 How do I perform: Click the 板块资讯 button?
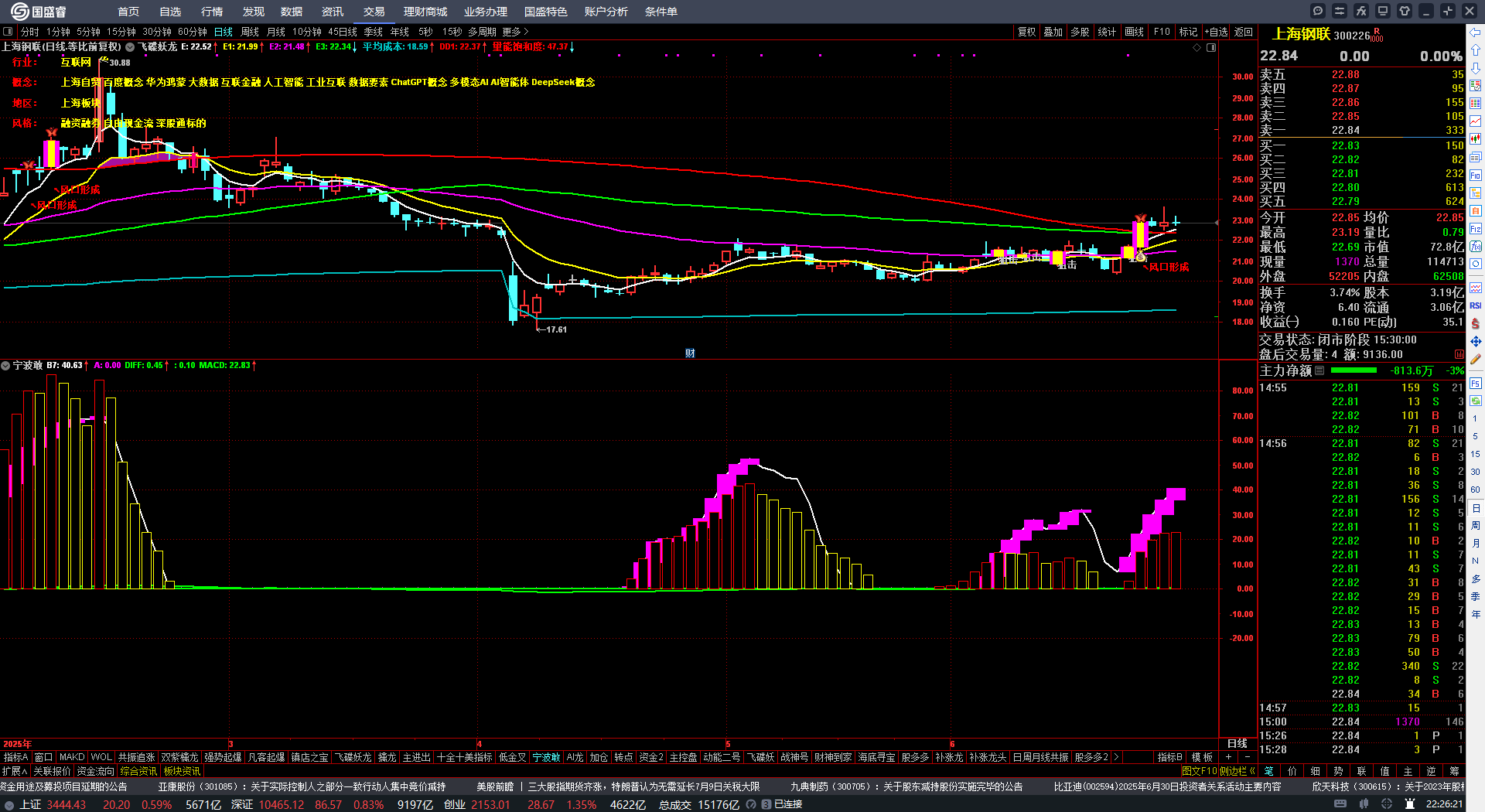(182, 771)
